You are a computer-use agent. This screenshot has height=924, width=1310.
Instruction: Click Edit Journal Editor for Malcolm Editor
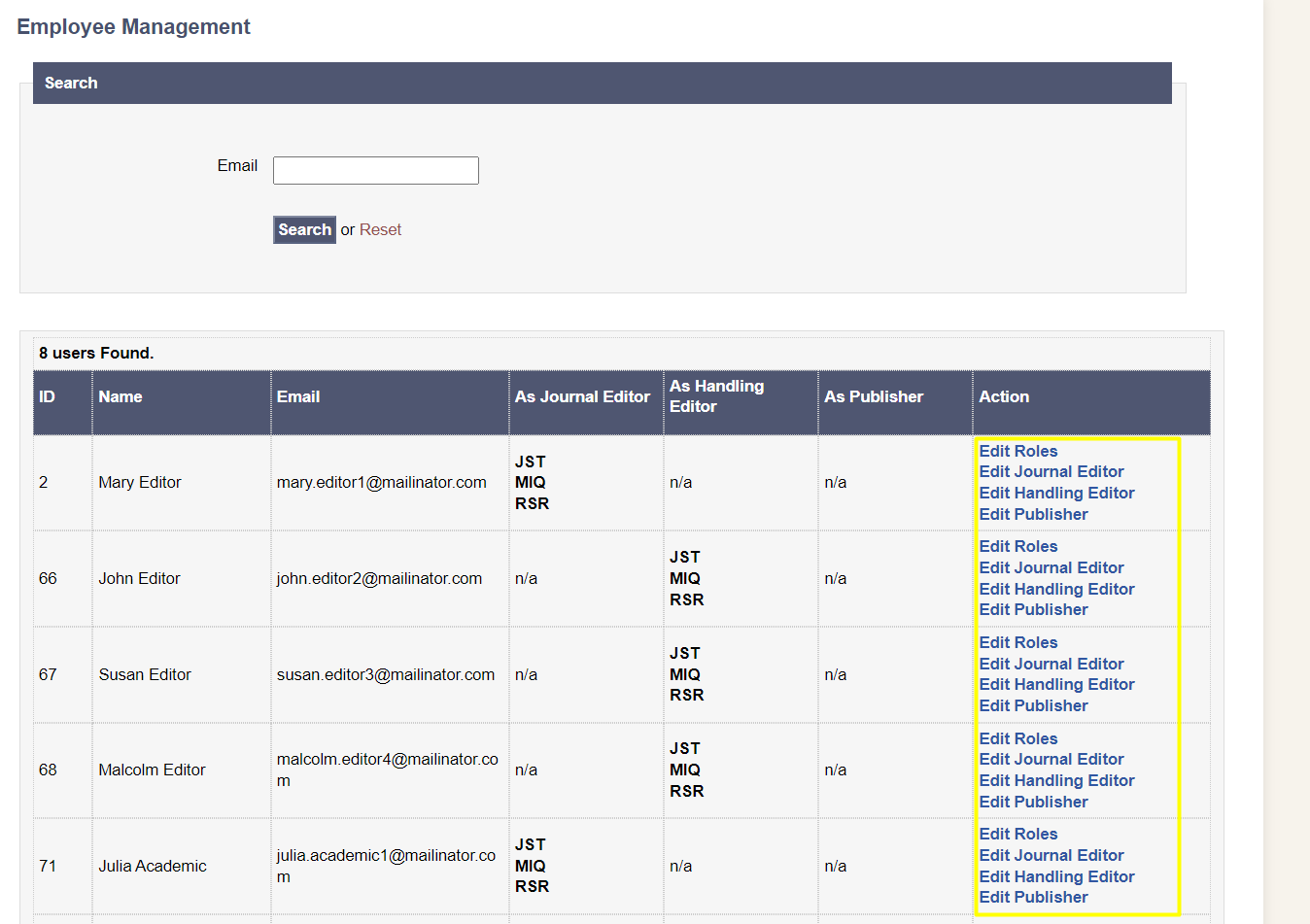point(1051,760)
